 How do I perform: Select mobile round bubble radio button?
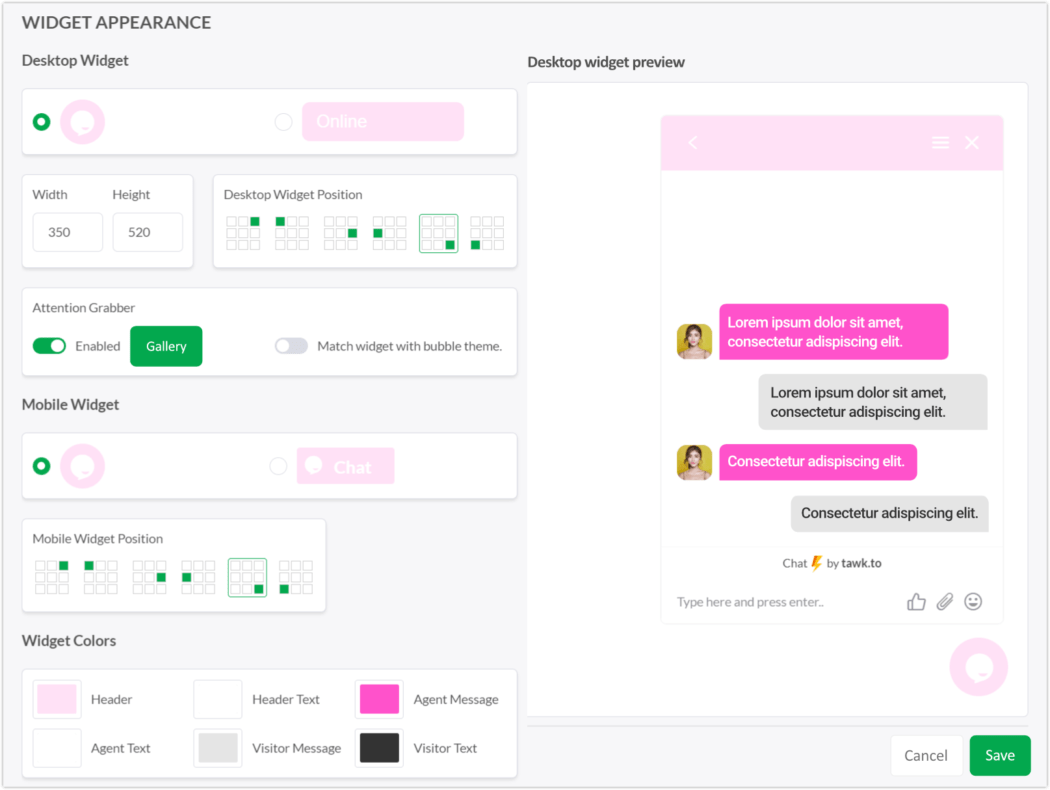coord(42,466)
